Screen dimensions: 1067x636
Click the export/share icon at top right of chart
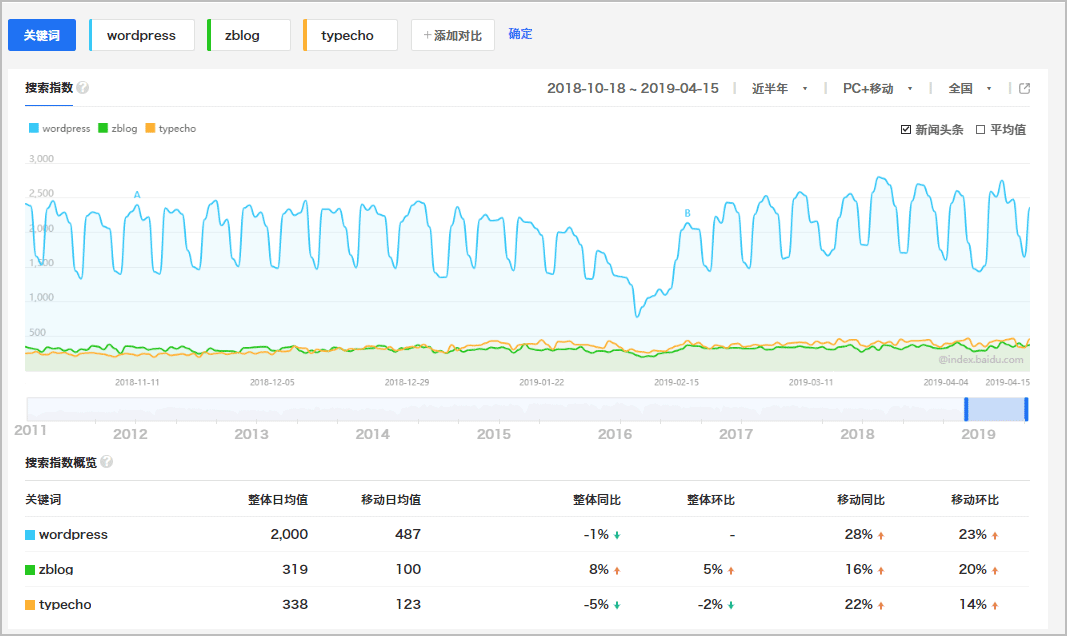(x=1024, y=88)
